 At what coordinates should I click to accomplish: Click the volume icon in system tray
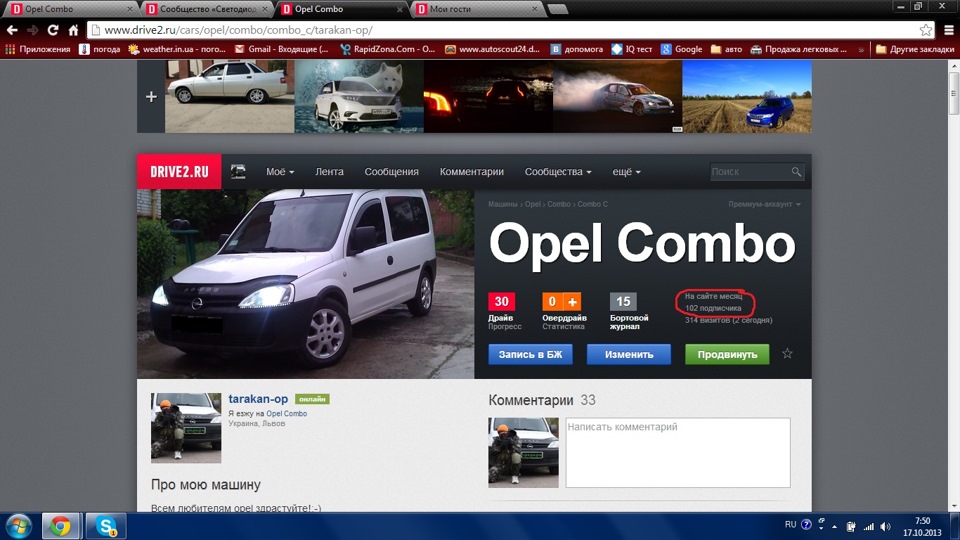coord(885,526)
